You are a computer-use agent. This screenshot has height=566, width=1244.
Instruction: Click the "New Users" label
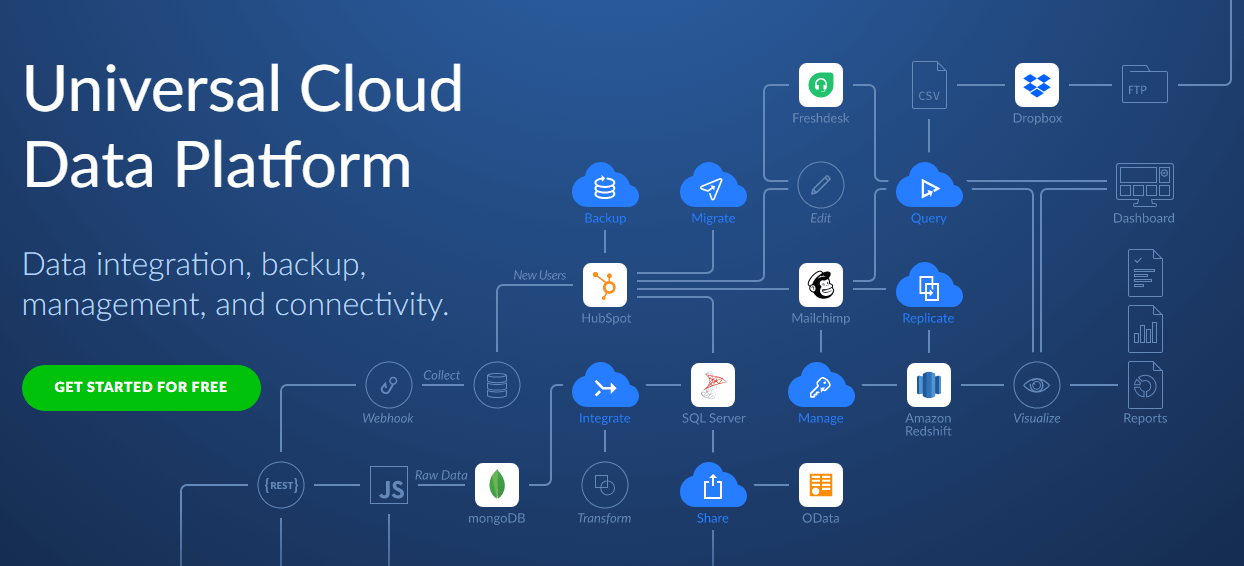(540, 275)
